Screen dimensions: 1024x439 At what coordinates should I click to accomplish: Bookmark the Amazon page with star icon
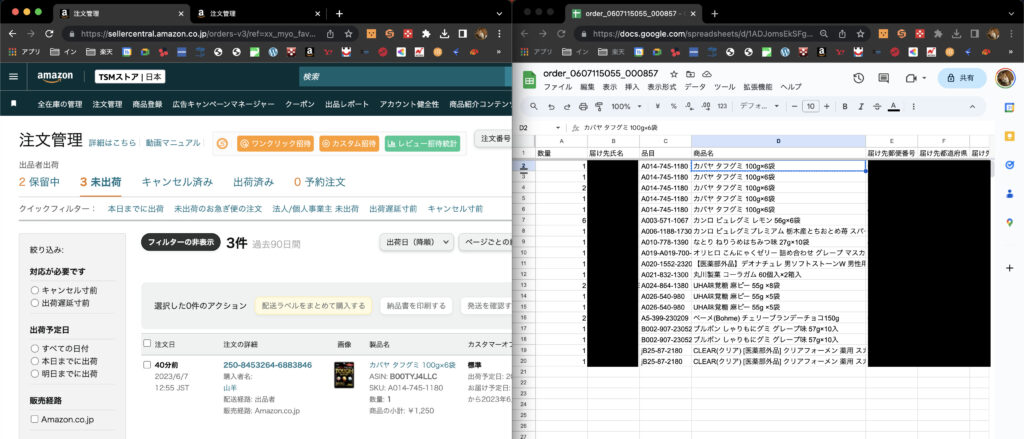coord(349,33)
